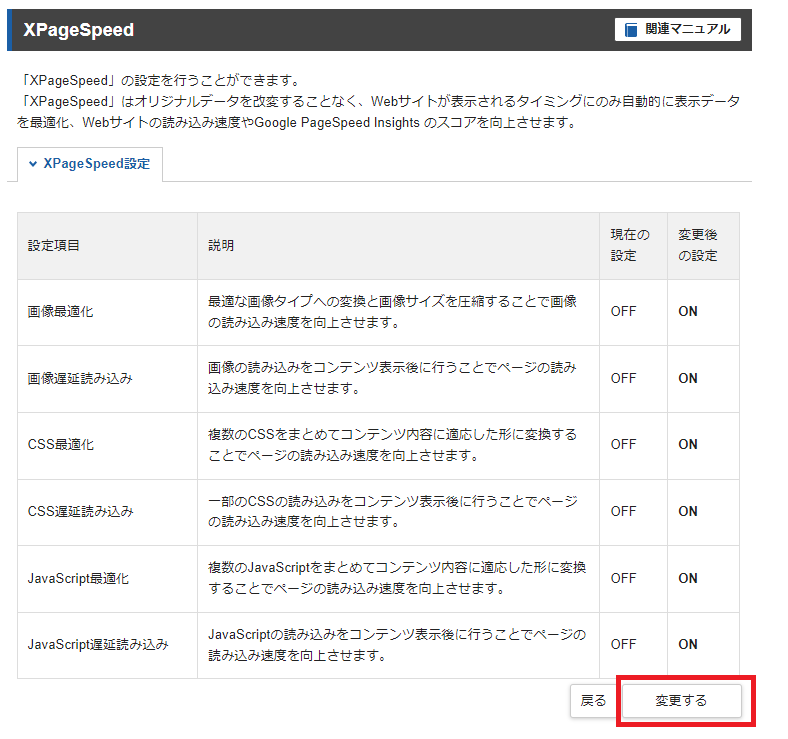Click the 画像最適化 description text
This screenshot has height=739, width=788.
[x=392, y=312]
